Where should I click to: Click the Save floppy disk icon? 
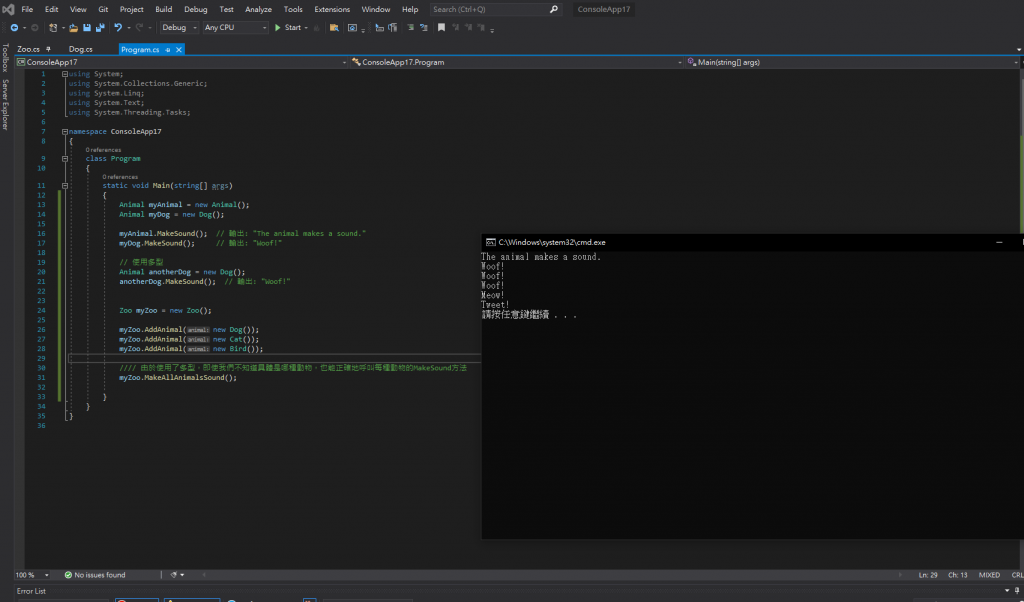coord(86,27)
